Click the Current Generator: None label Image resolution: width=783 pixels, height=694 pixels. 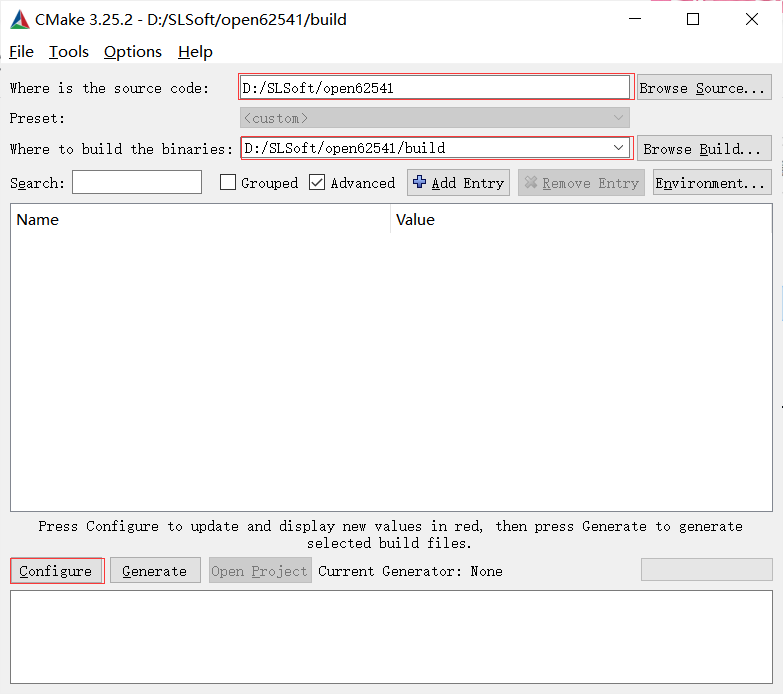point(410,571)
